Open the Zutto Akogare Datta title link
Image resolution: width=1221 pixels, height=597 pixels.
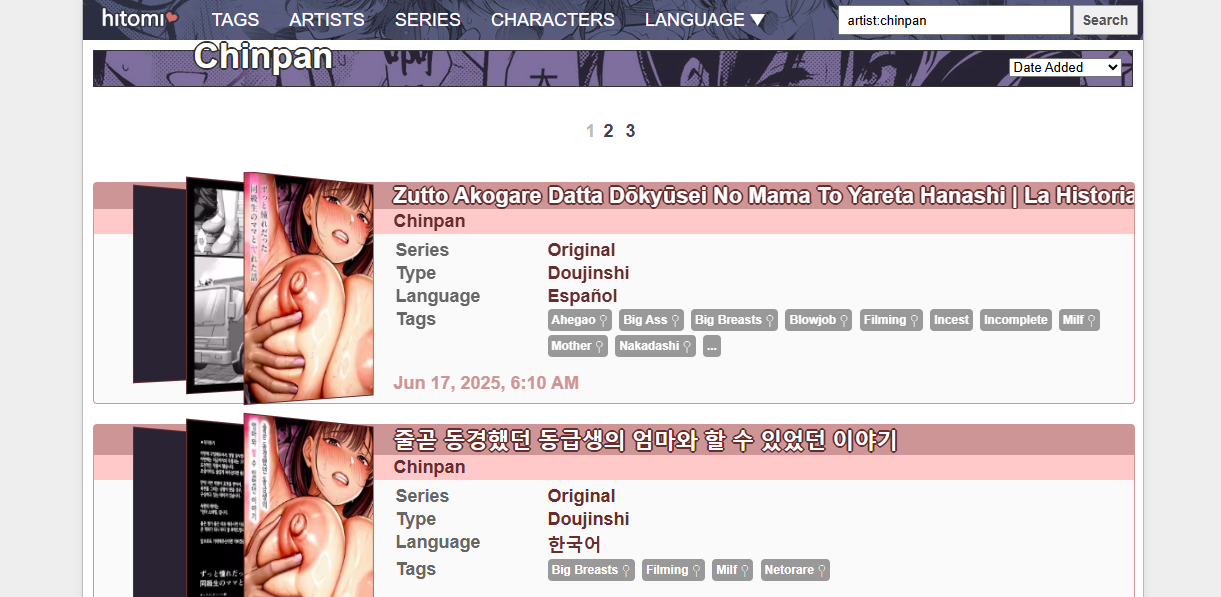(x=763, y=196)
